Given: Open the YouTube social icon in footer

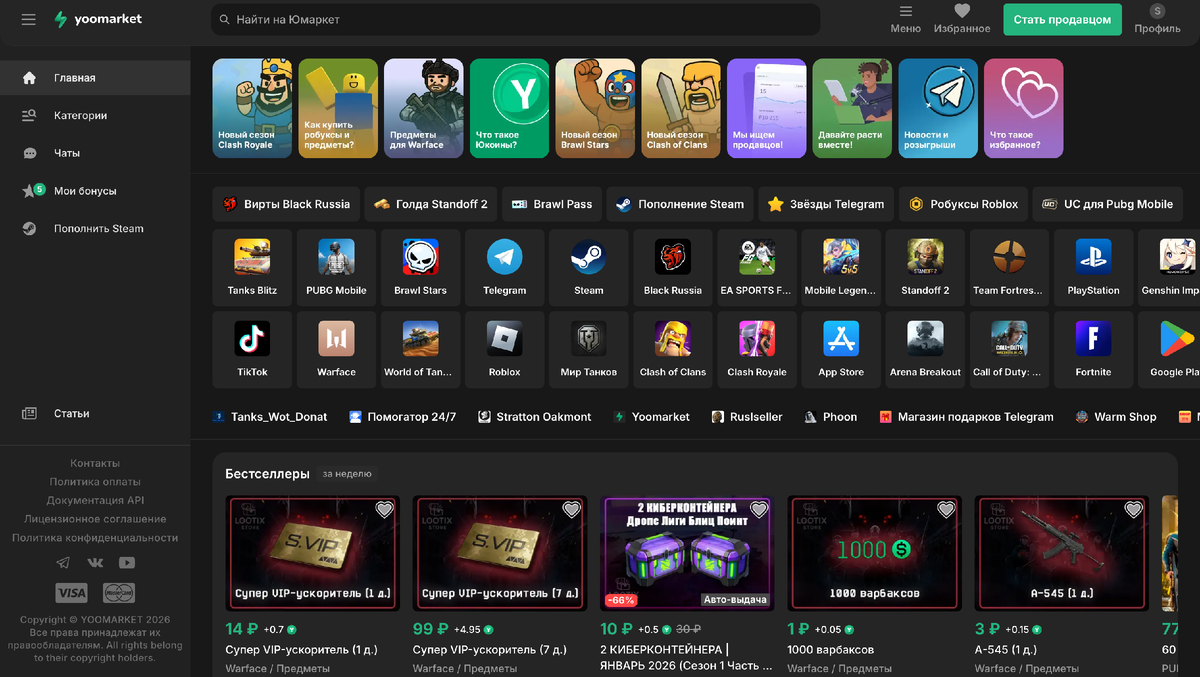Looking at the screenshot, I should pos(127,563).
